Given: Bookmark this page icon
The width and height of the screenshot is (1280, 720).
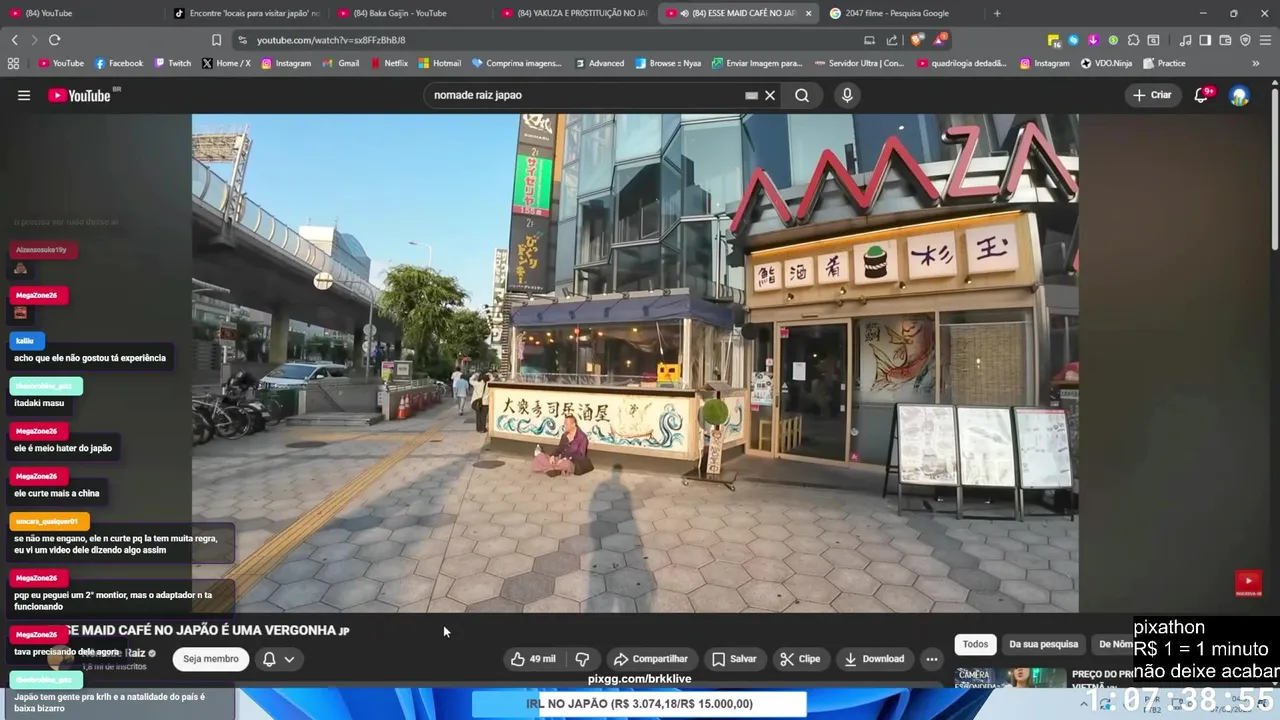Looking at the screenshot, I should (216, 40).
